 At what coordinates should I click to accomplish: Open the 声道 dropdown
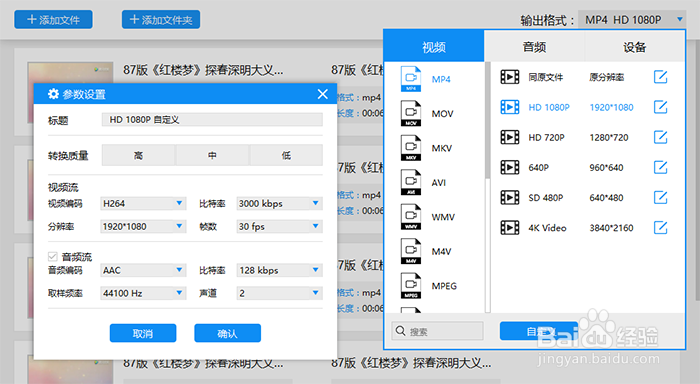coord(279,293)
